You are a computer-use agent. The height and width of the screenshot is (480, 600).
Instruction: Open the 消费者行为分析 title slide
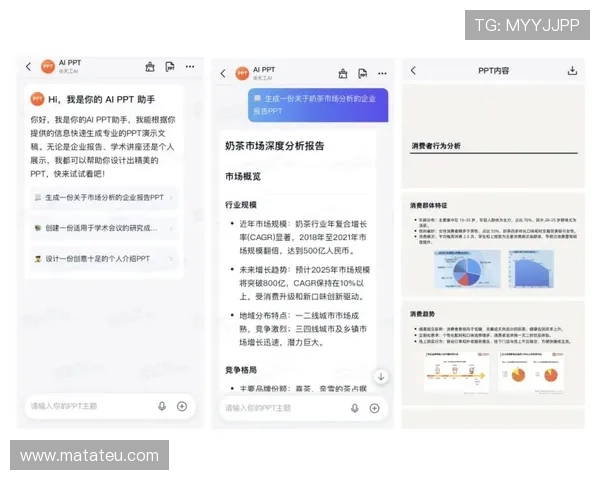tap(493, 136)
